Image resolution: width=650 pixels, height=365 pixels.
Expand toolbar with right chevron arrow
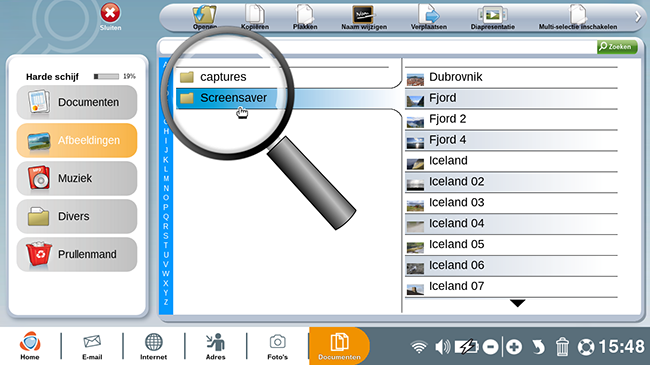click(638, 17)
